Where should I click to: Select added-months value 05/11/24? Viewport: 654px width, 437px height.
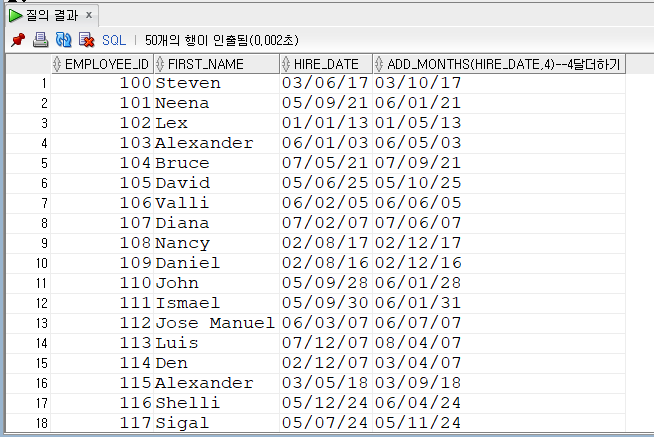[499, 423]
